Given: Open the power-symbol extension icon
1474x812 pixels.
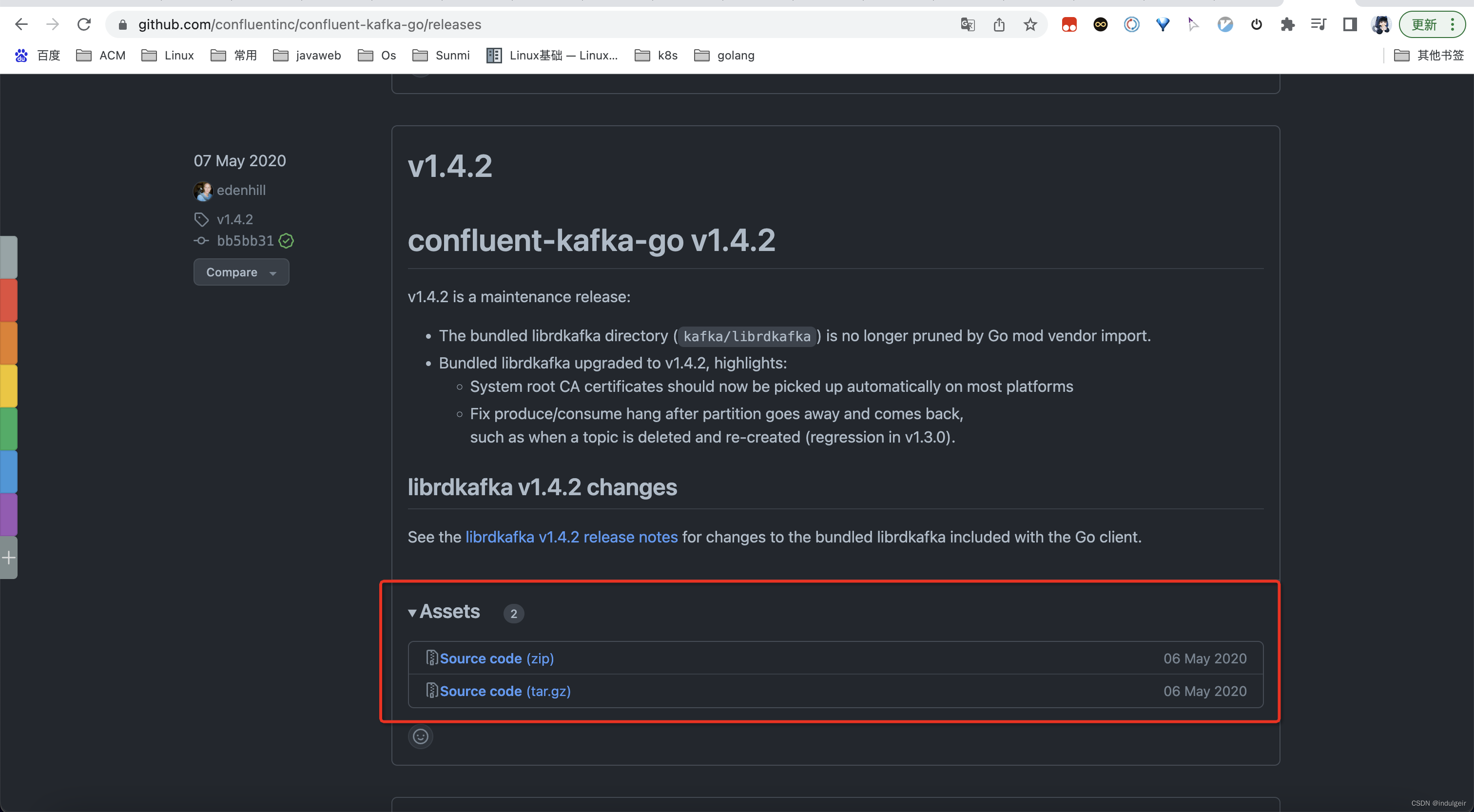Looking at the screenshot, I should (x=1257, y=24).
